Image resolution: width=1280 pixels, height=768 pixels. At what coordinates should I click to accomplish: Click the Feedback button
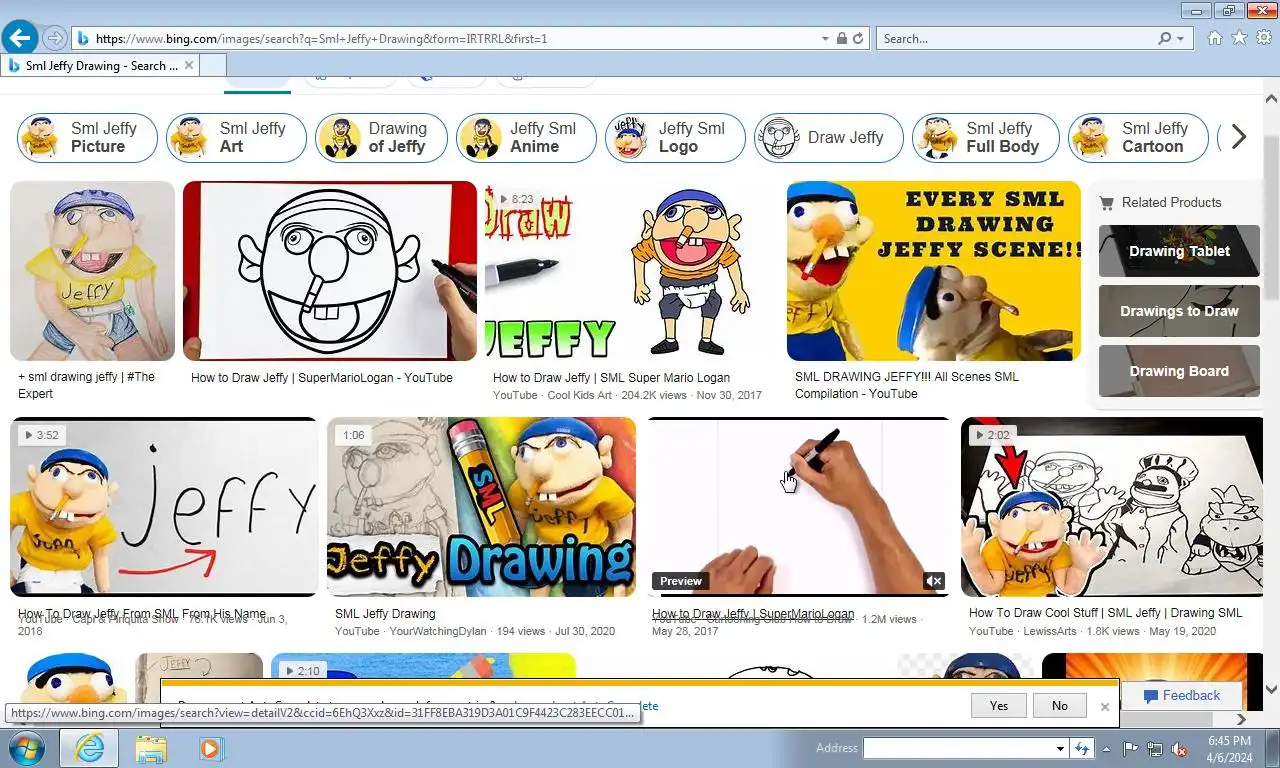coord(1181,696)
